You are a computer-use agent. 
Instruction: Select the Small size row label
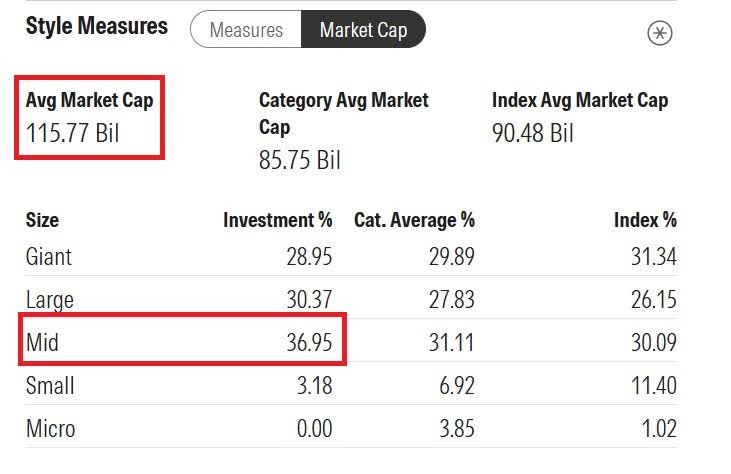coord(50,386)
